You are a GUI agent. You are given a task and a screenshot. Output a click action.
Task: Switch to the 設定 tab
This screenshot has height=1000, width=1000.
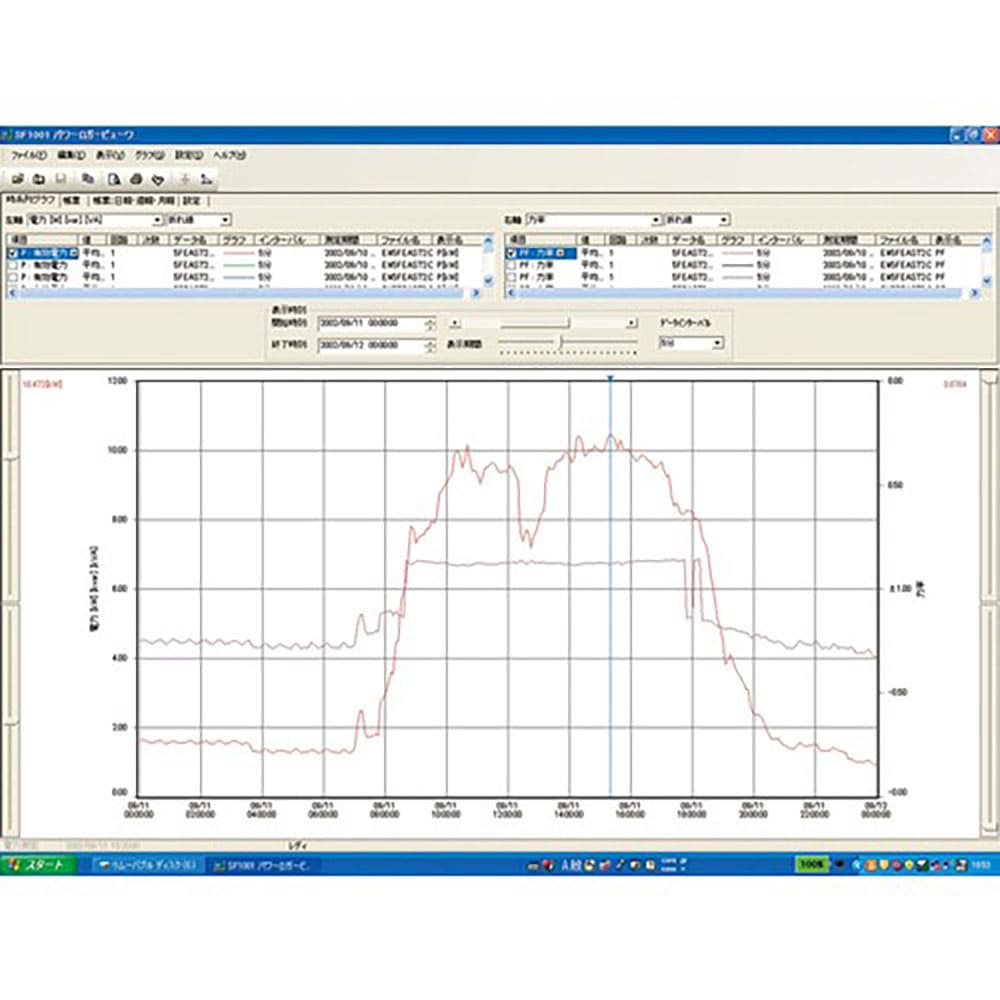[190, 200]
